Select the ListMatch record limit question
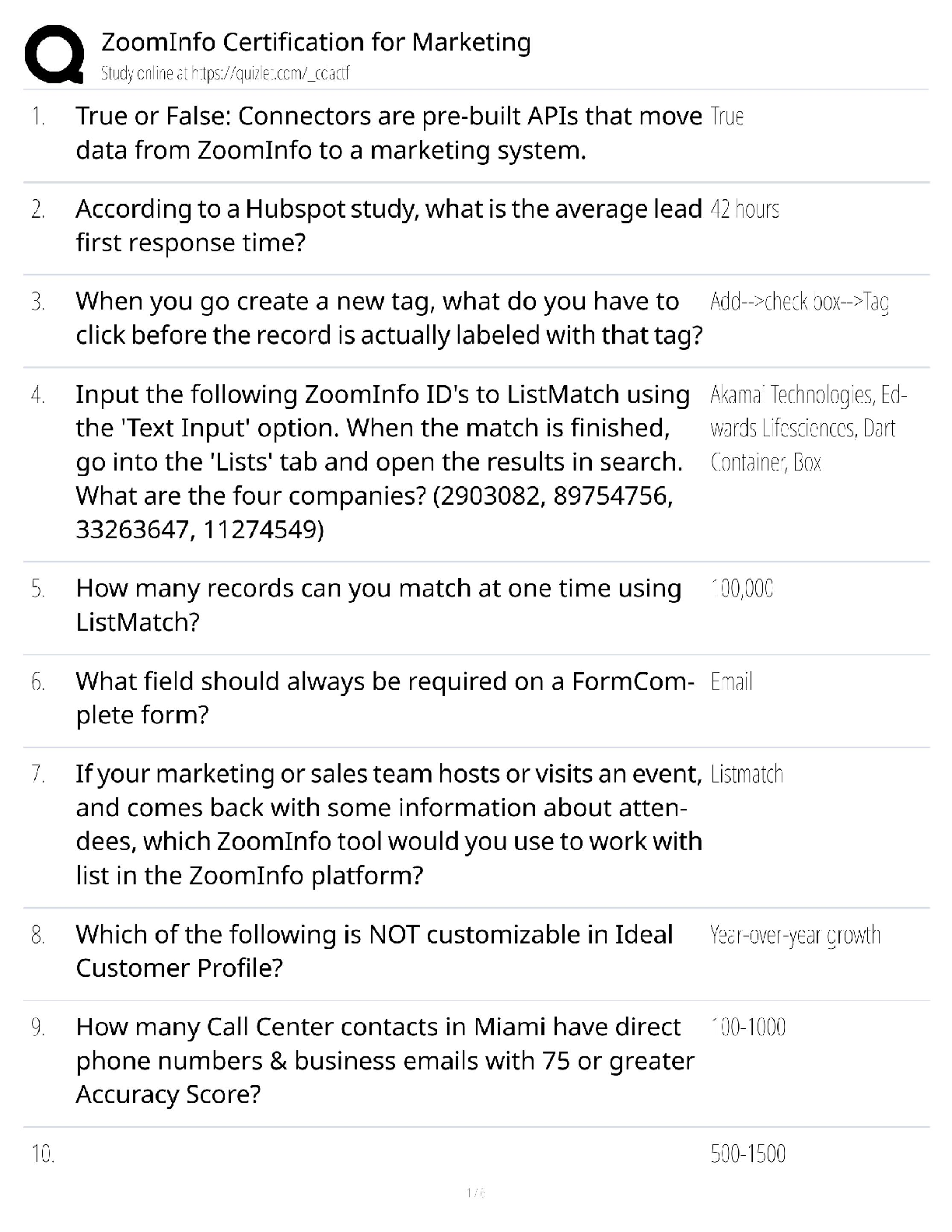The width and height of the screenshot is (952, 1232). pos(379,605)
